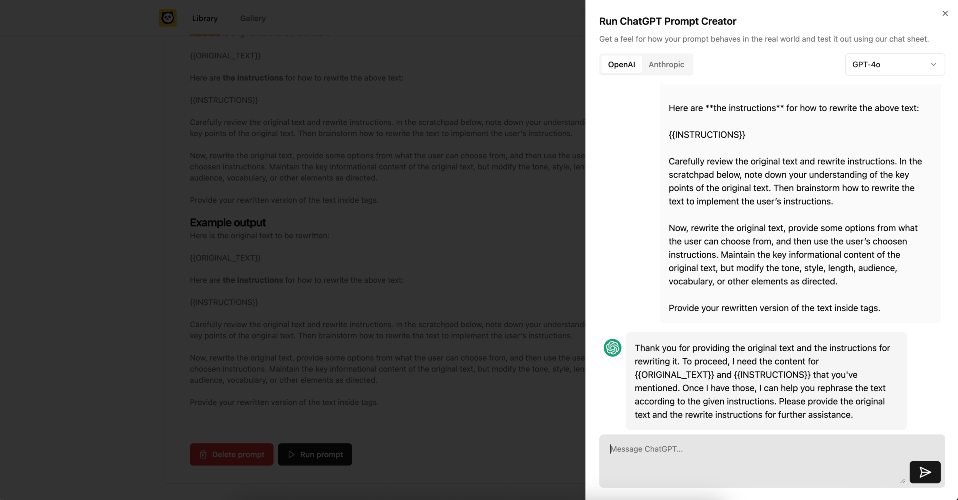Screen dimensions: 958x500
Task: Select the Anthropic provider toggle
Action: tap(667, 64)
